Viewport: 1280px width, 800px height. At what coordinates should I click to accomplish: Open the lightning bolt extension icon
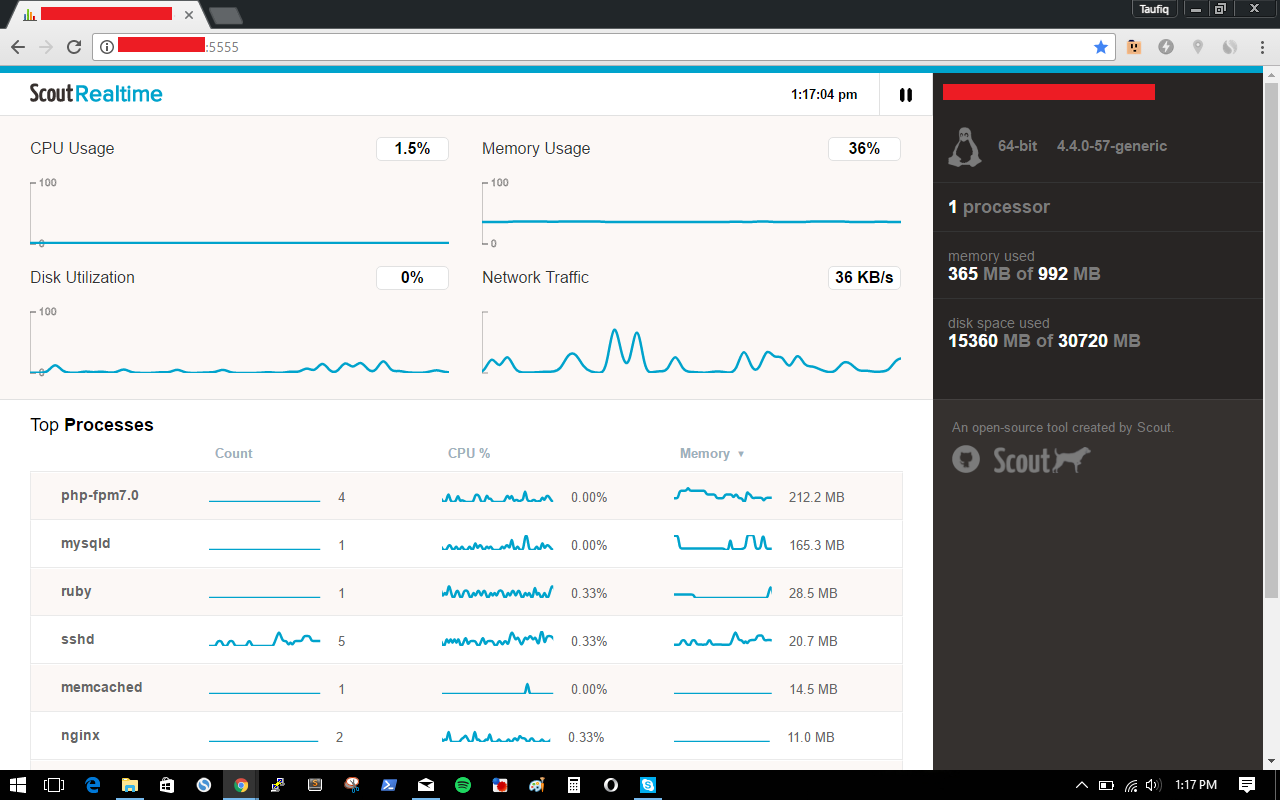(x=1166, y=47)
